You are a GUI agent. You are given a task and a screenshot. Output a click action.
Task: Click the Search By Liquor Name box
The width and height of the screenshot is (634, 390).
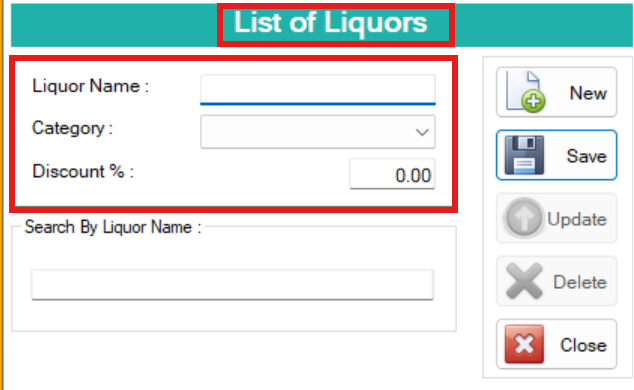tap(232, 285)
